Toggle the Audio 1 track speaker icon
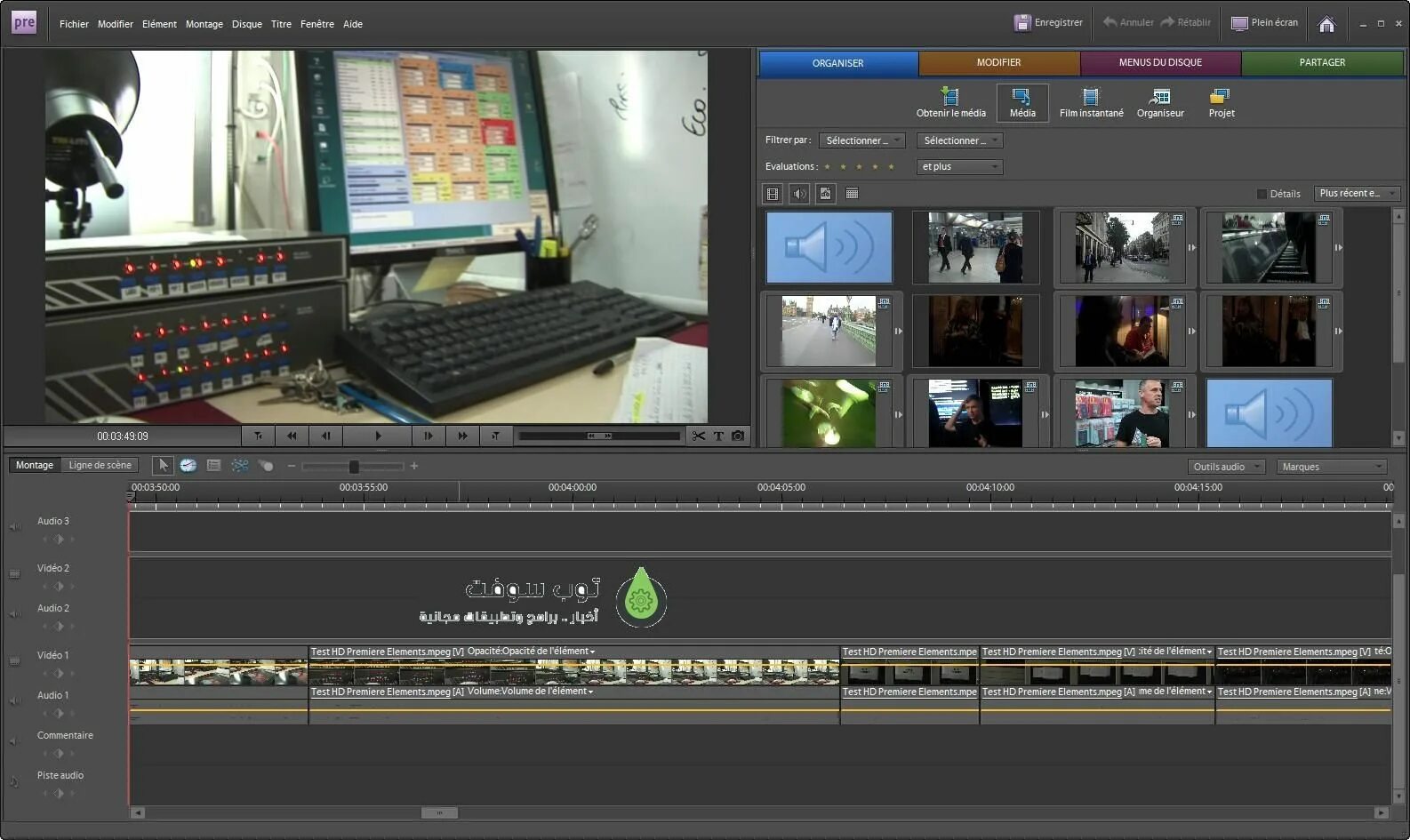Viewport: 1410px width, 840px height. coord(14,701)
